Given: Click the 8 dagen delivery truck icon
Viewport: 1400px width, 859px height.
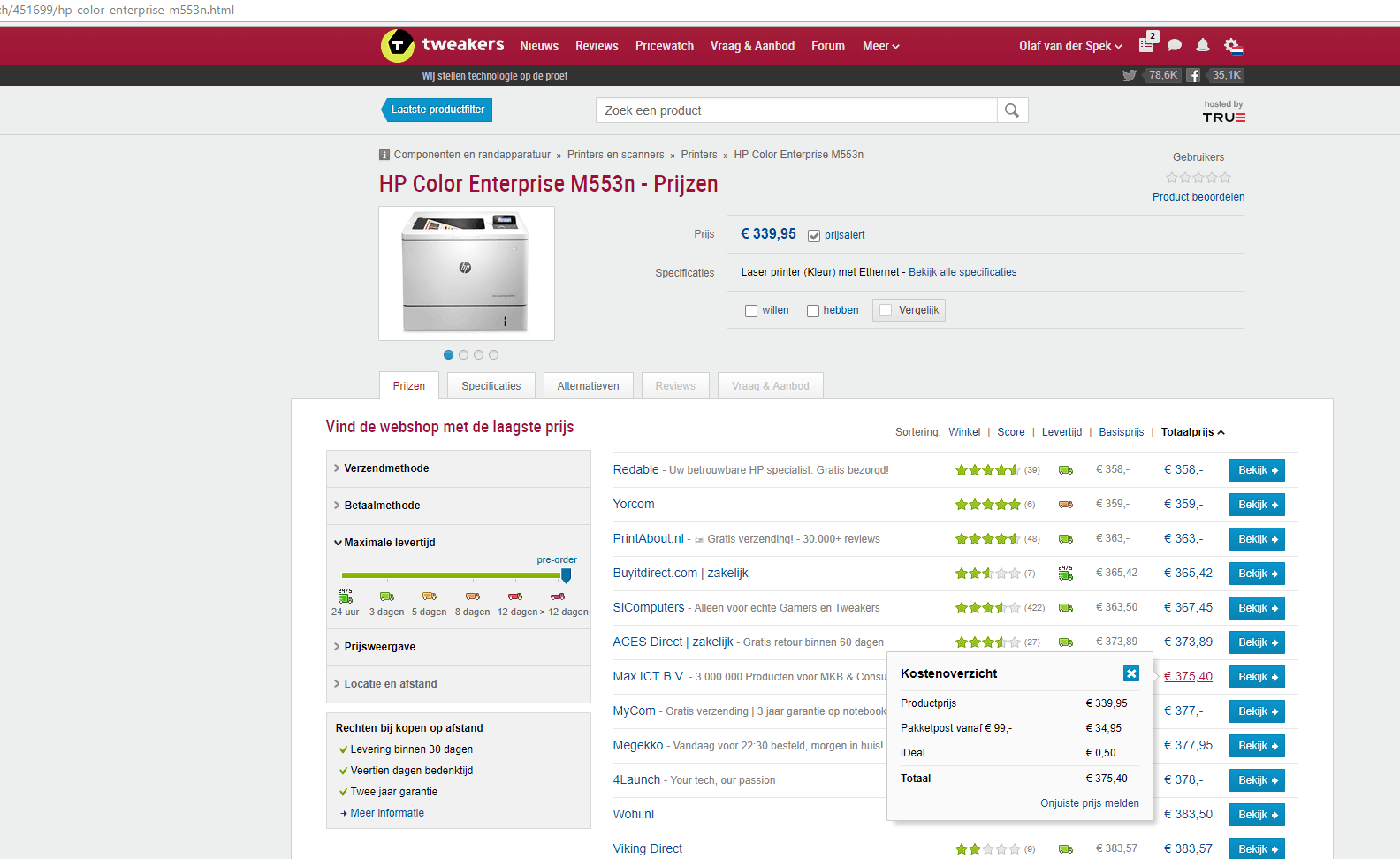Looking at the screenshot, I should pyautogui.click(x=473, y=597).
